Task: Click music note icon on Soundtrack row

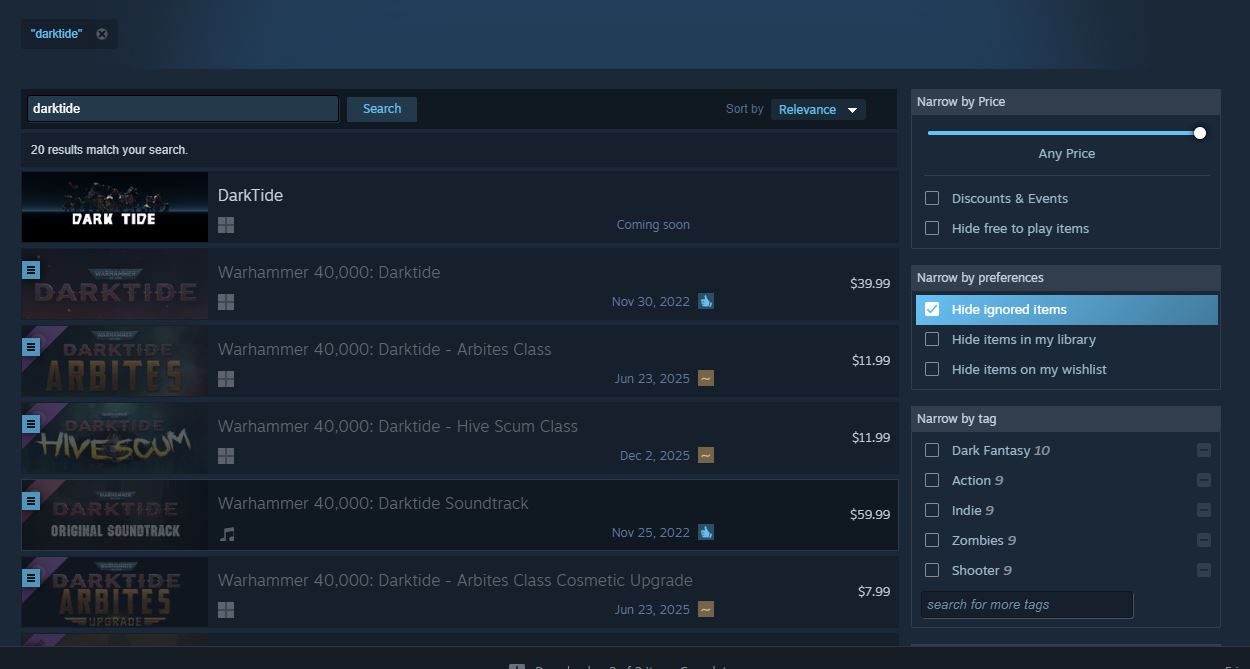Action: point(227,534)
